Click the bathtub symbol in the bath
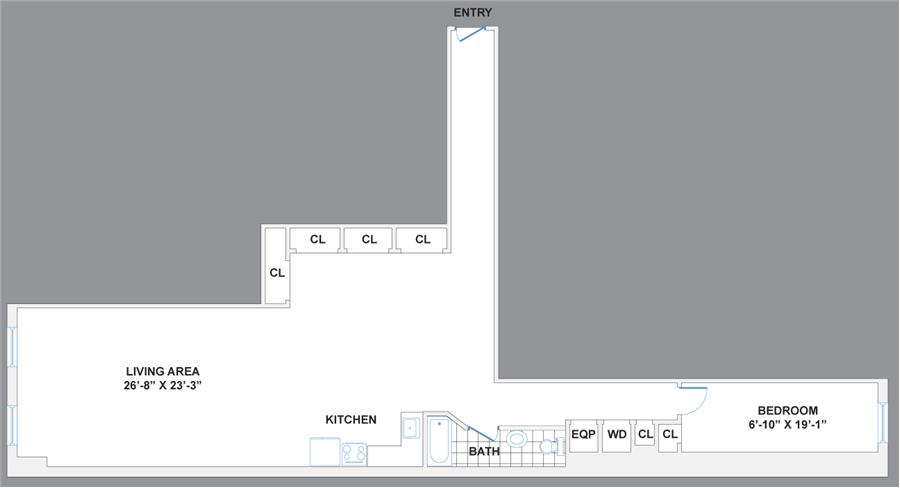The image size is (900, 488). pos(439,440)
